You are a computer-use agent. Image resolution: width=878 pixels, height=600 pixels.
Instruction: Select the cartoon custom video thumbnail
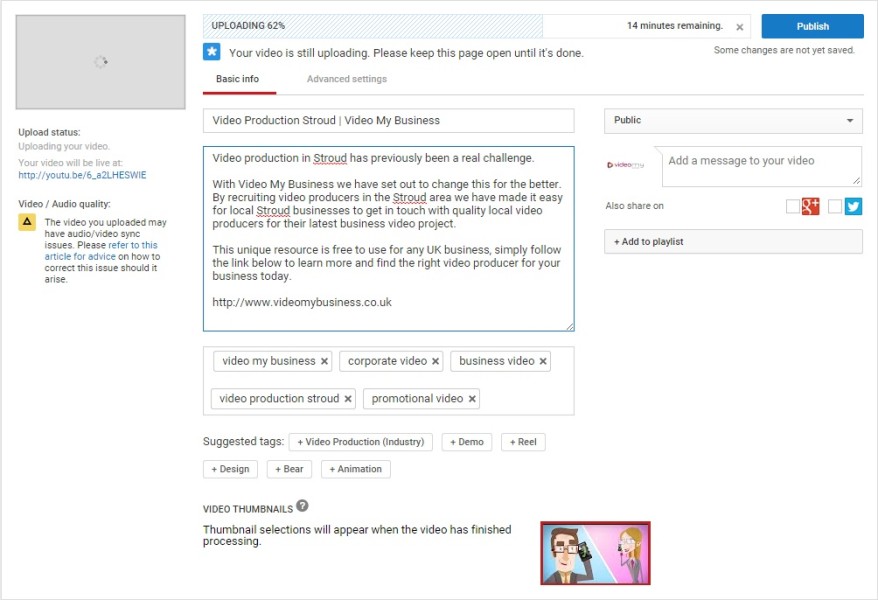tap(595, 554)
